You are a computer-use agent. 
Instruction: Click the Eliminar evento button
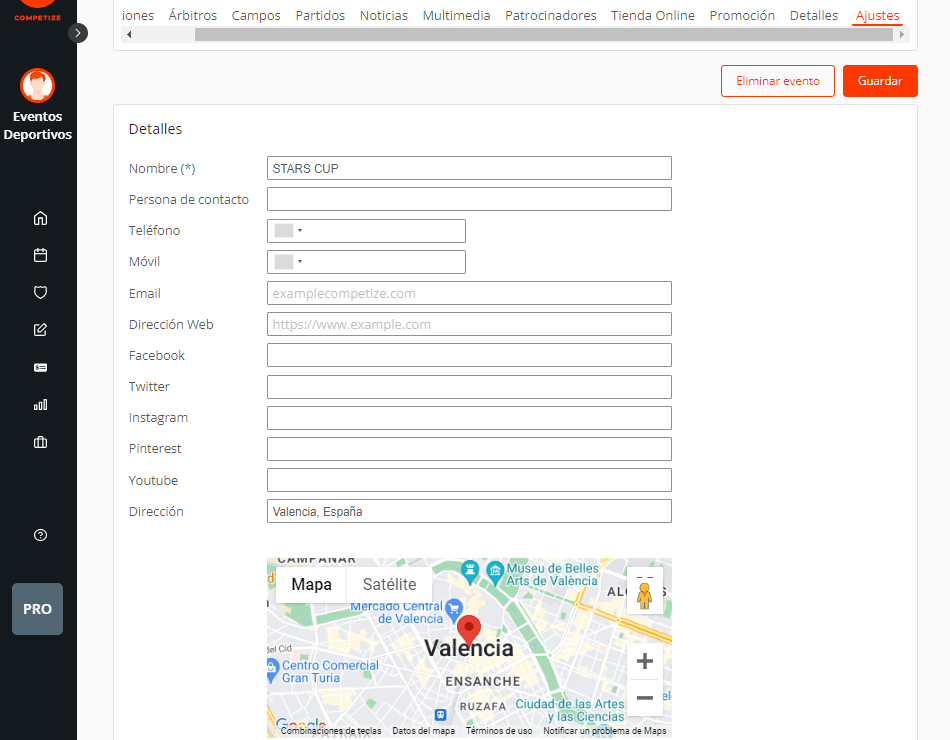click(777, 81)
